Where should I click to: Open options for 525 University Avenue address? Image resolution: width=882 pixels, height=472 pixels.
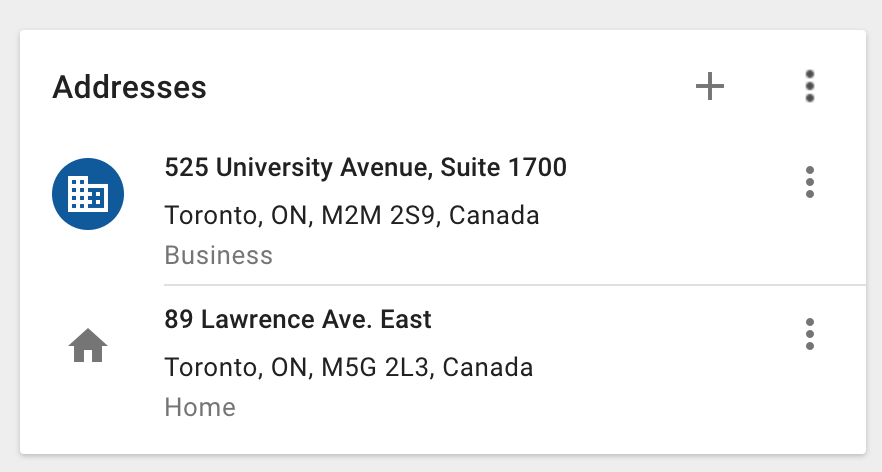(810, 182)
